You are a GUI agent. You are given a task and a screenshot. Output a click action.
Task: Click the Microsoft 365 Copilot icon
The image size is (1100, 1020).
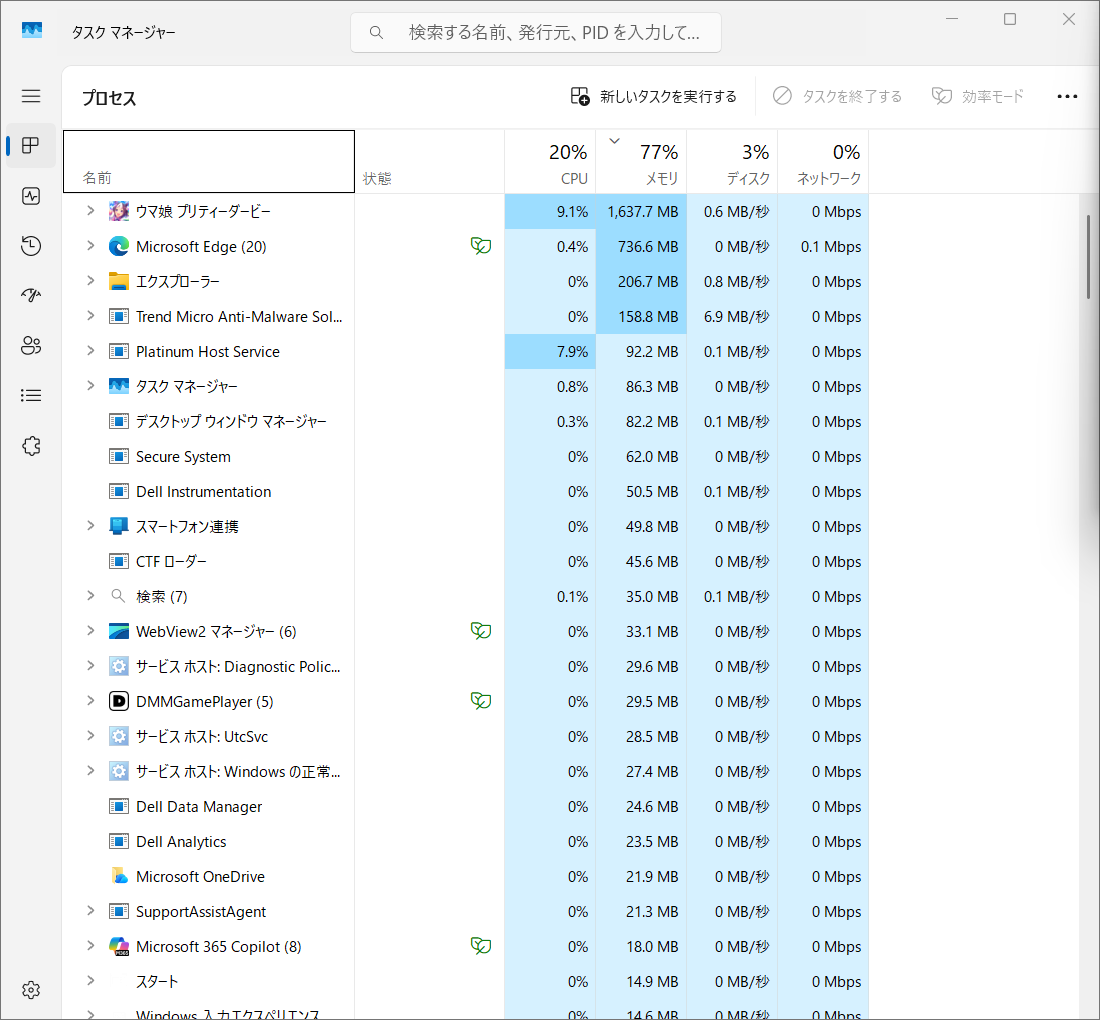click(119, 946)
